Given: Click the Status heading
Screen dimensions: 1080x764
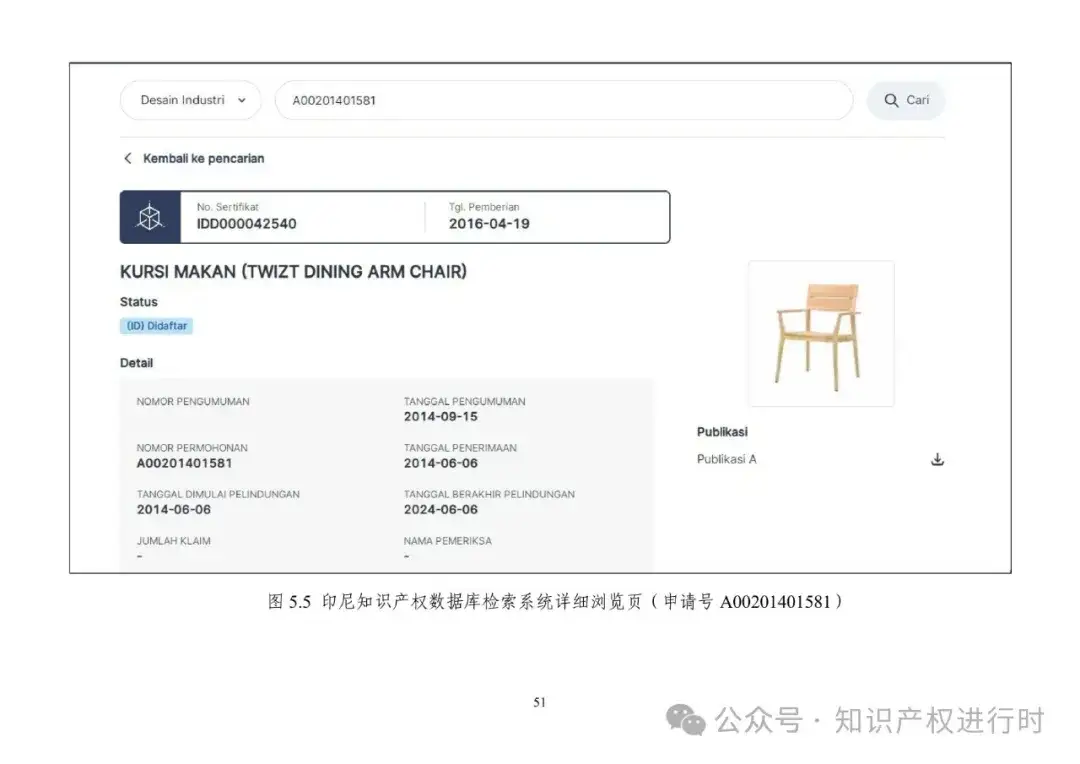Looking at the screenshot, I should point(138,302).
